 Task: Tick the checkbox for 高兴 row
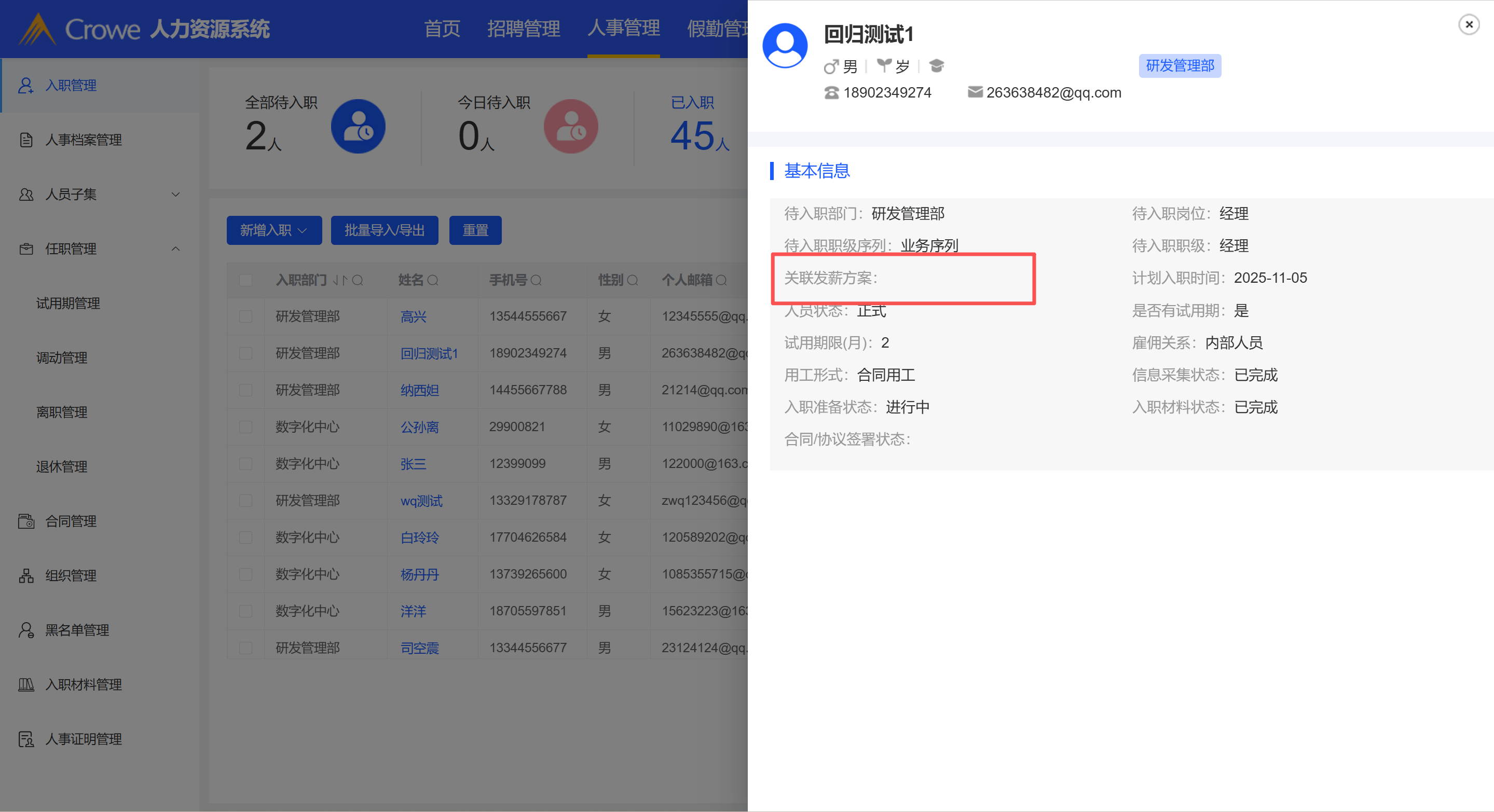(x=246, y=316)
